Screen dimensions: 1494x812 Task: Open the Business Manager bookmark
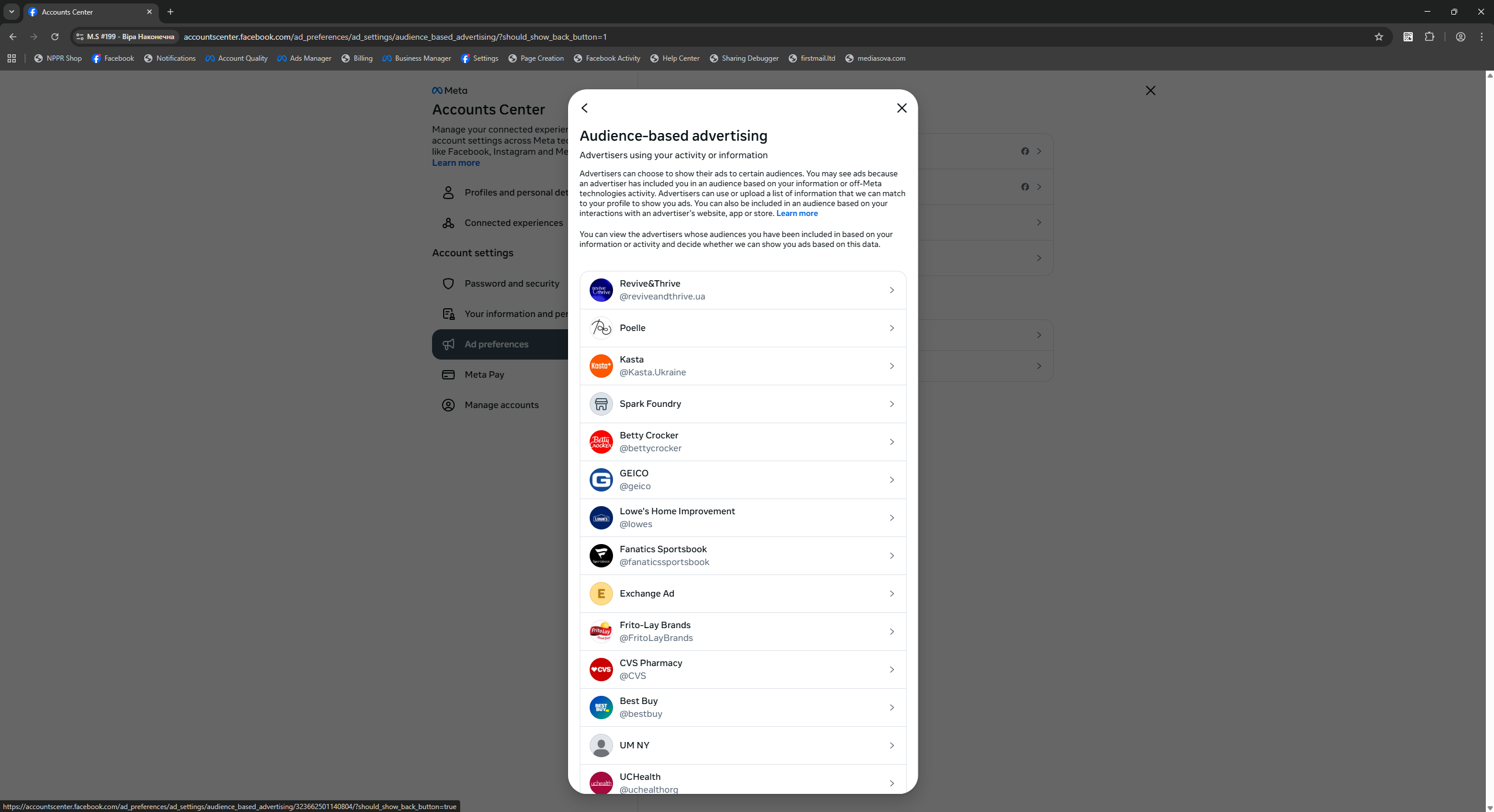point(416,58)
